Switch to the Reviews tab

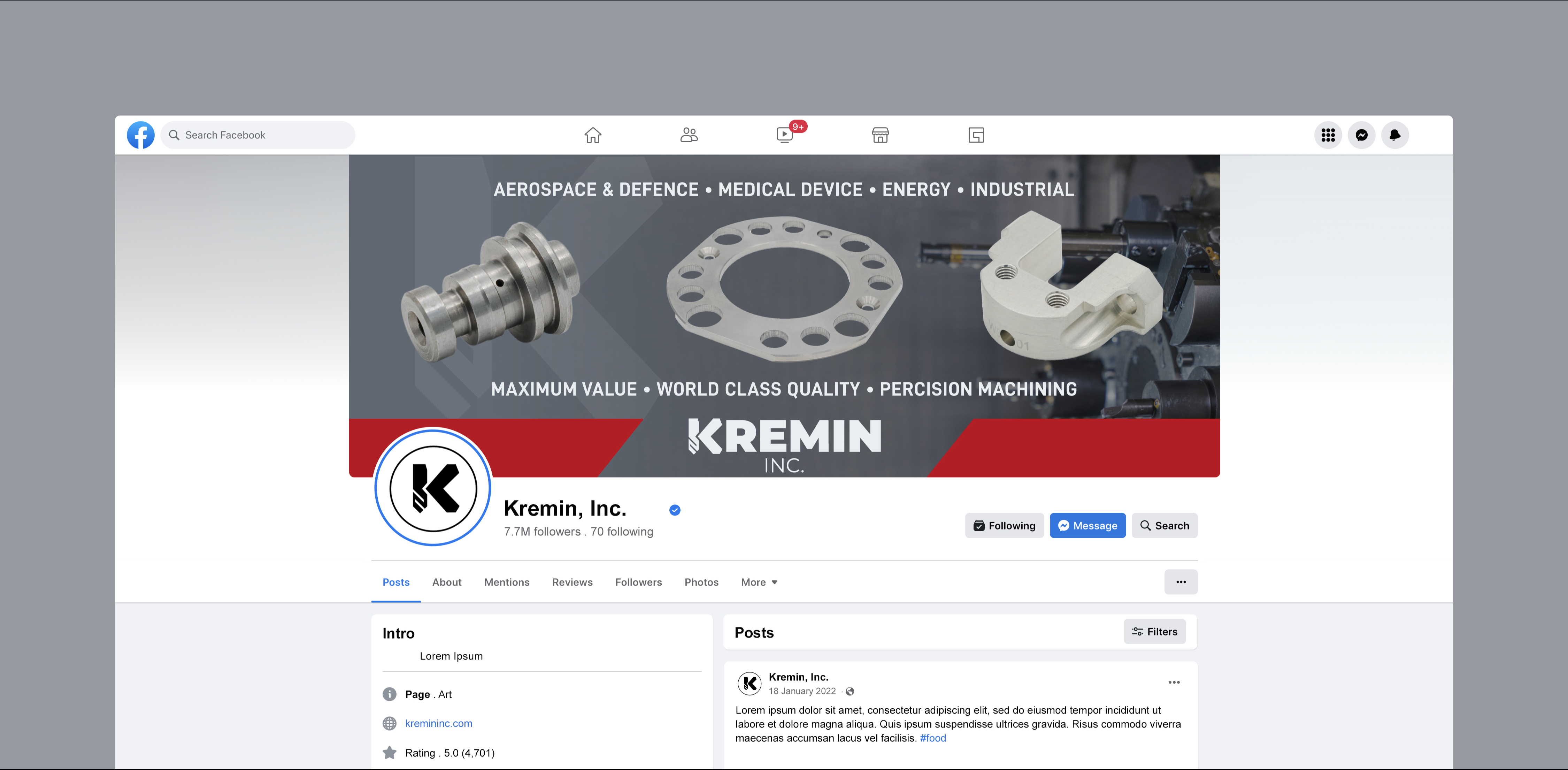coord(572,582)
